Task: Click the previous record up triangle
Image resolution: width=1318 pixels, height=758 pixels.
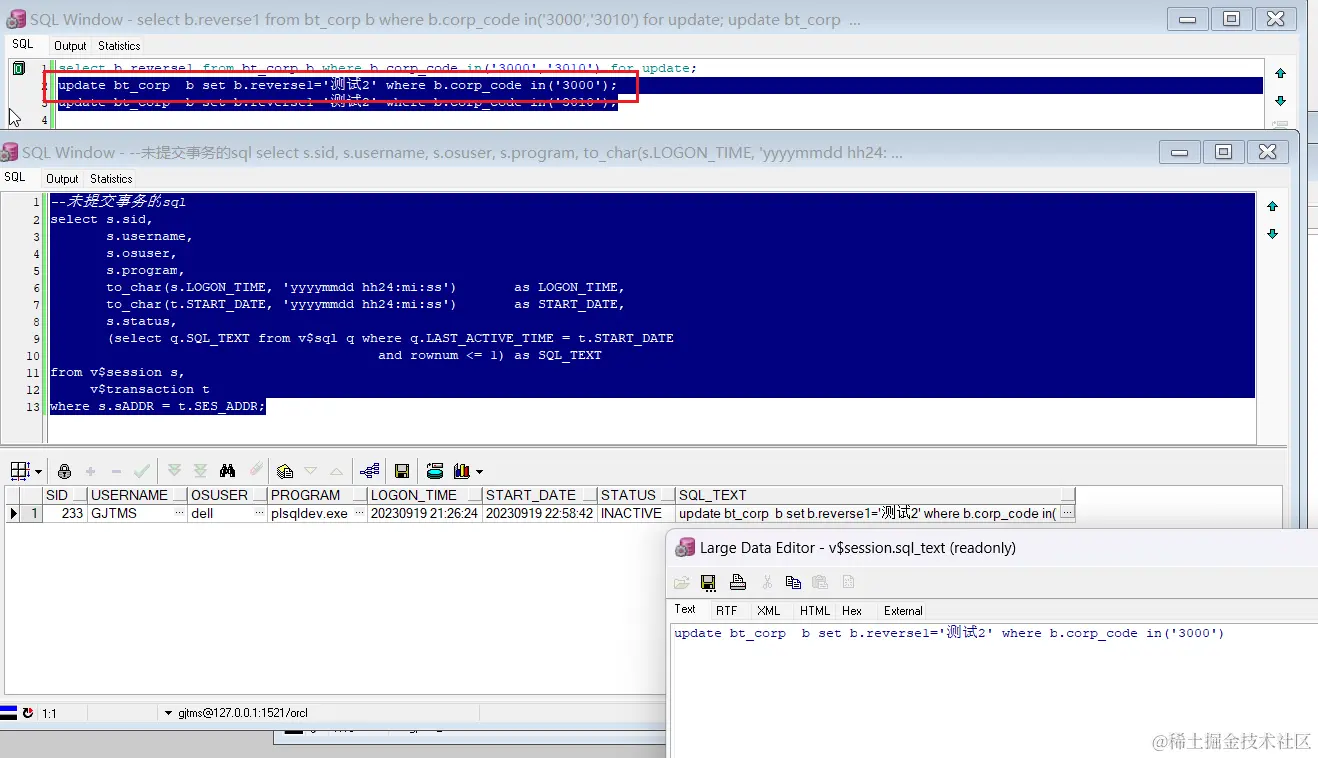Action: pyautogui.click(x=336, y=471)
